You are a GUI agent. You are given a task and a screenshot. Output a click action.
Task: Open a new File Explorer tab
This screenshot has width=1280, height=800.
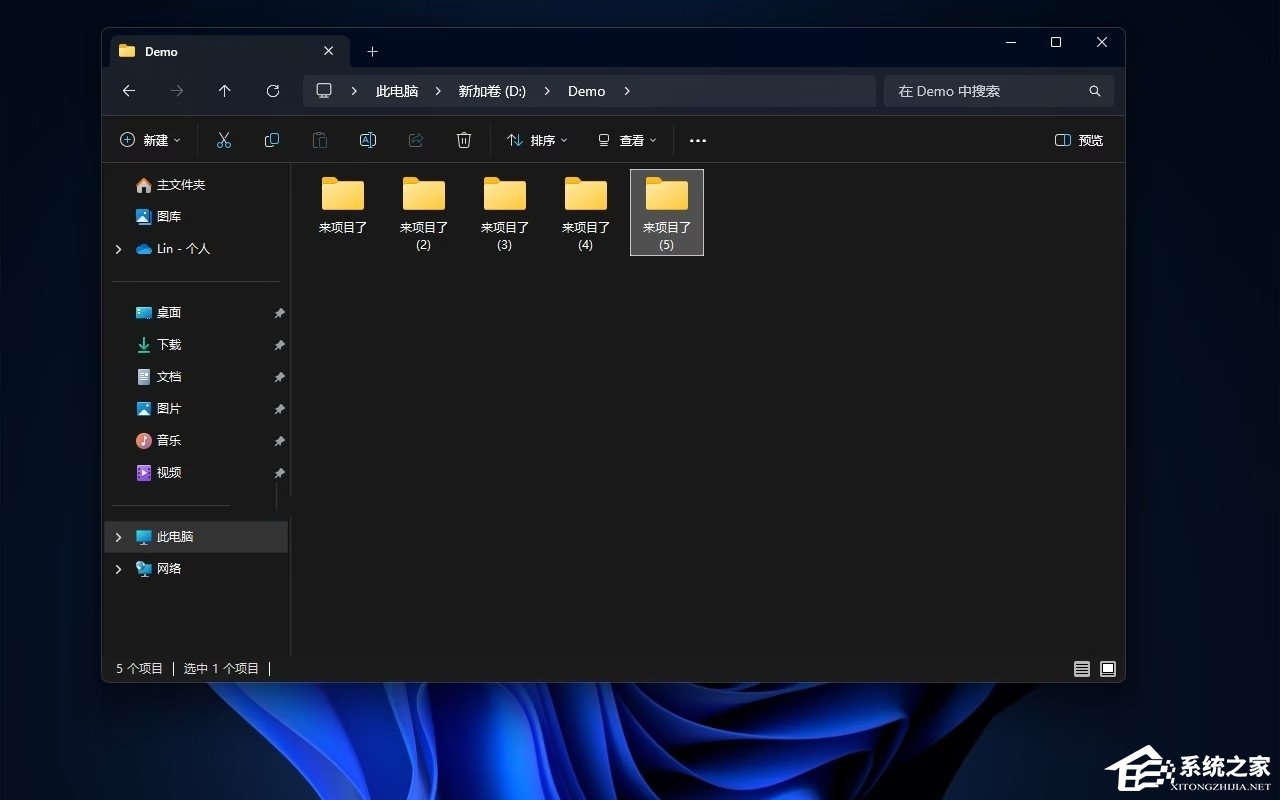[372, 51]
